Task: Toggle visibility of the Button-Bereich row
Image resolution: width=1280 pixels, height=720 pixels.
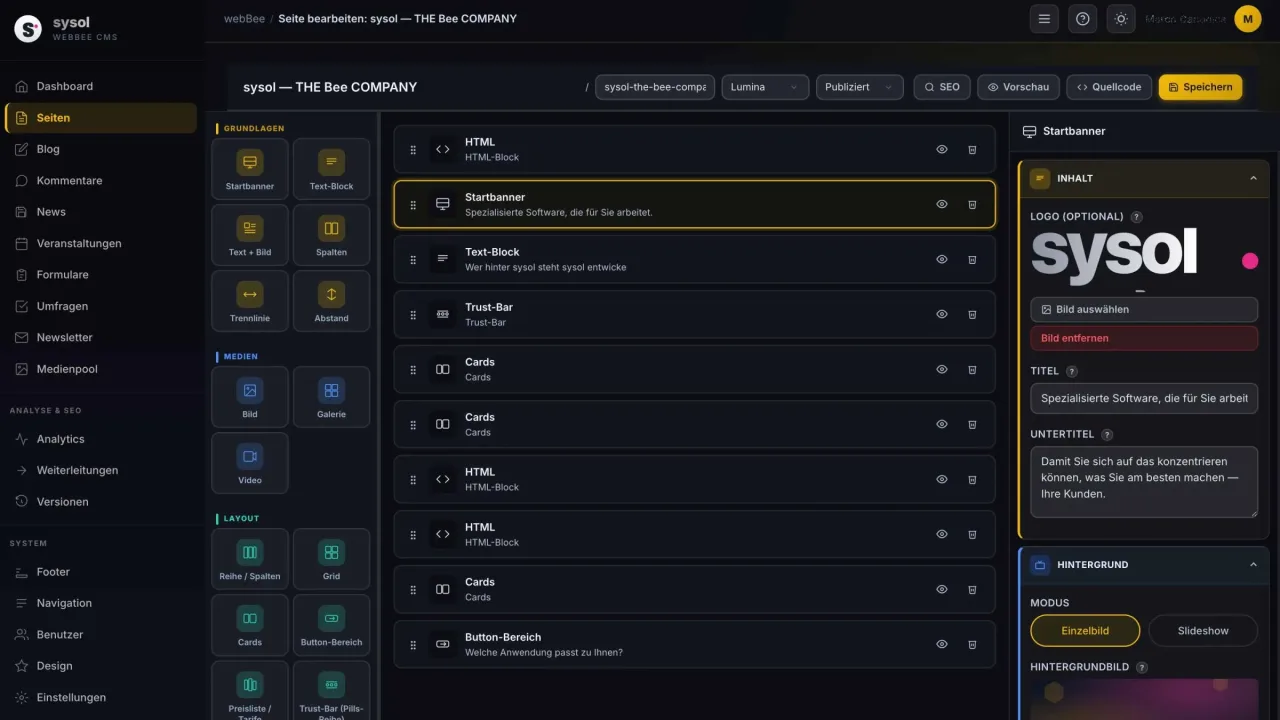Action: pos(941,644)
